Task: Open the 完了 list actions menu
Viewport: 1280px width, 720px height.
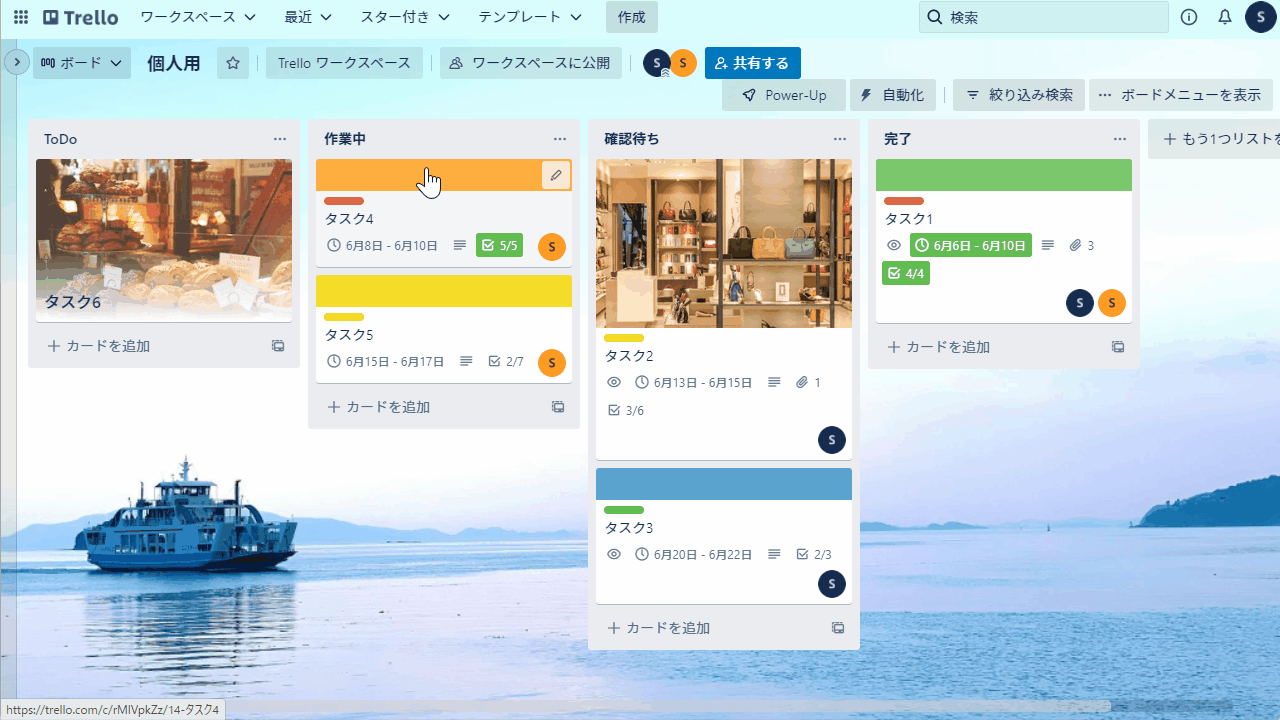Action: point(1120,139)
